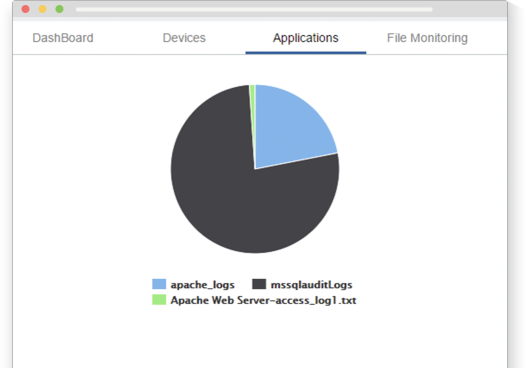
Task: Click the blue apache_logs legend swatch
Action: click(x=159, y=284)
